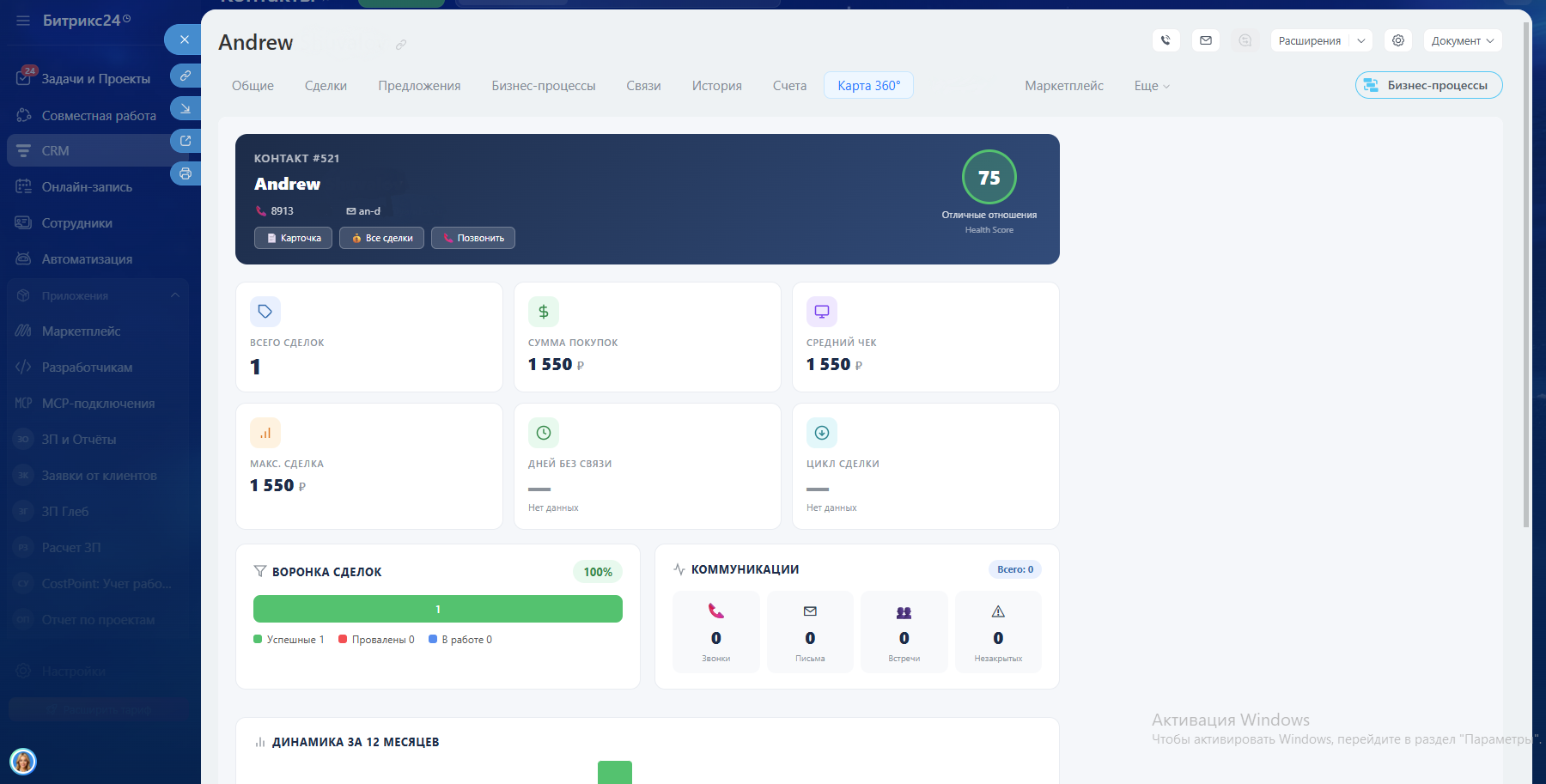Click the Позвонить button
The width and height of the screenshot is (1546, 784).
pos(473,238)
